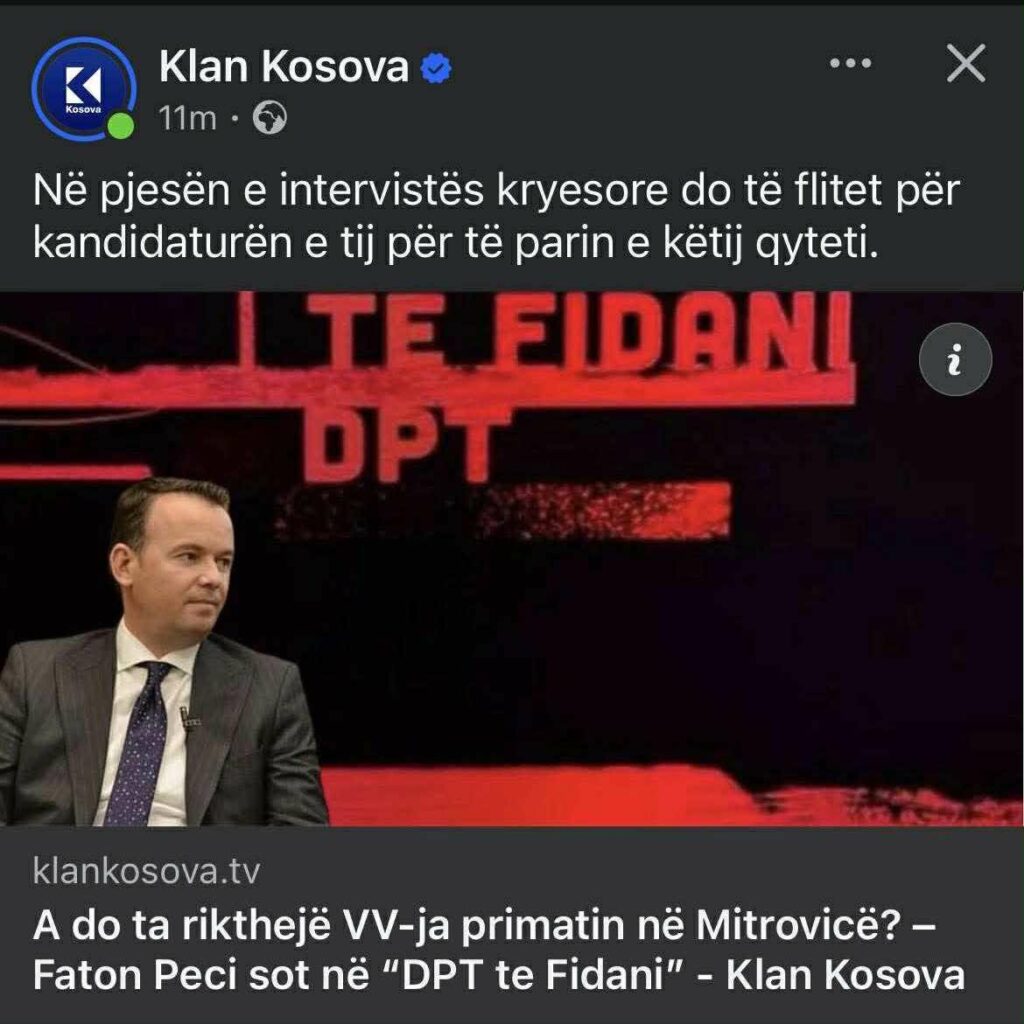The width and height of the screenshot is (1024, 1024).
Task: Click the blue verified badge
Action: [x=436, y=69]
